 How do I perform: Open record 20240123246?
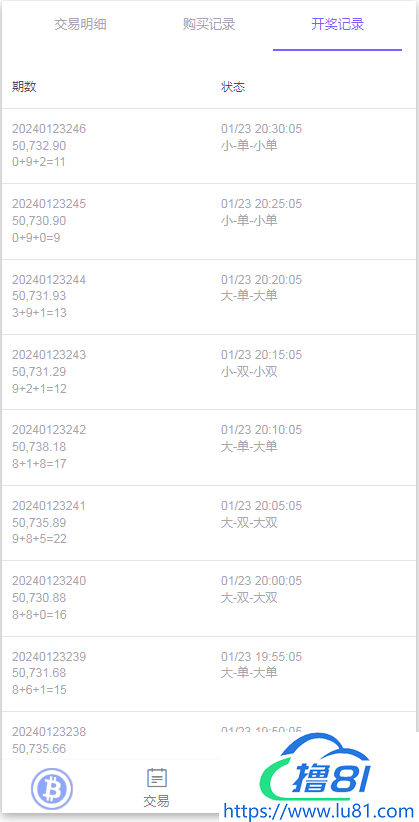(x=210, y=146)
